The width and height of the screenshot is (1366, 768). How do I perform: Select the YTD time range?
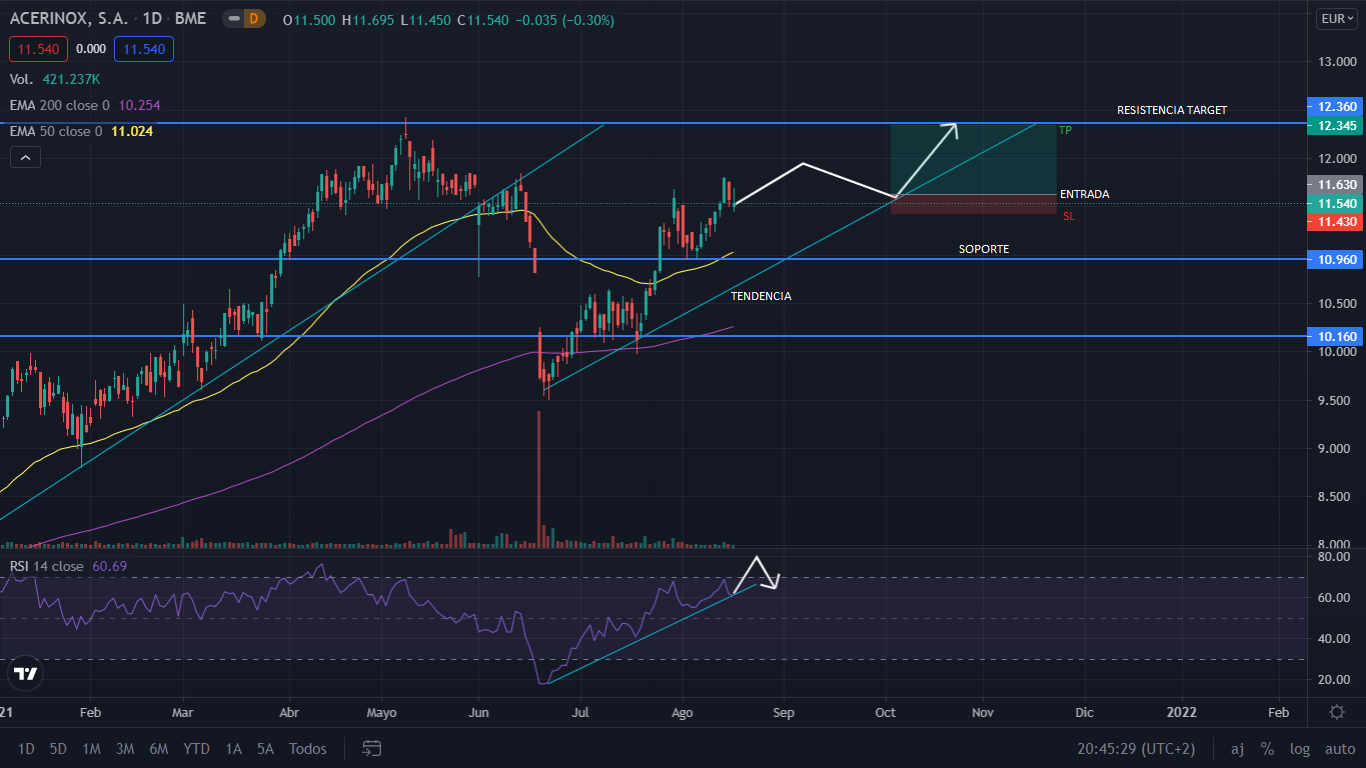click(x=197, y=749)
